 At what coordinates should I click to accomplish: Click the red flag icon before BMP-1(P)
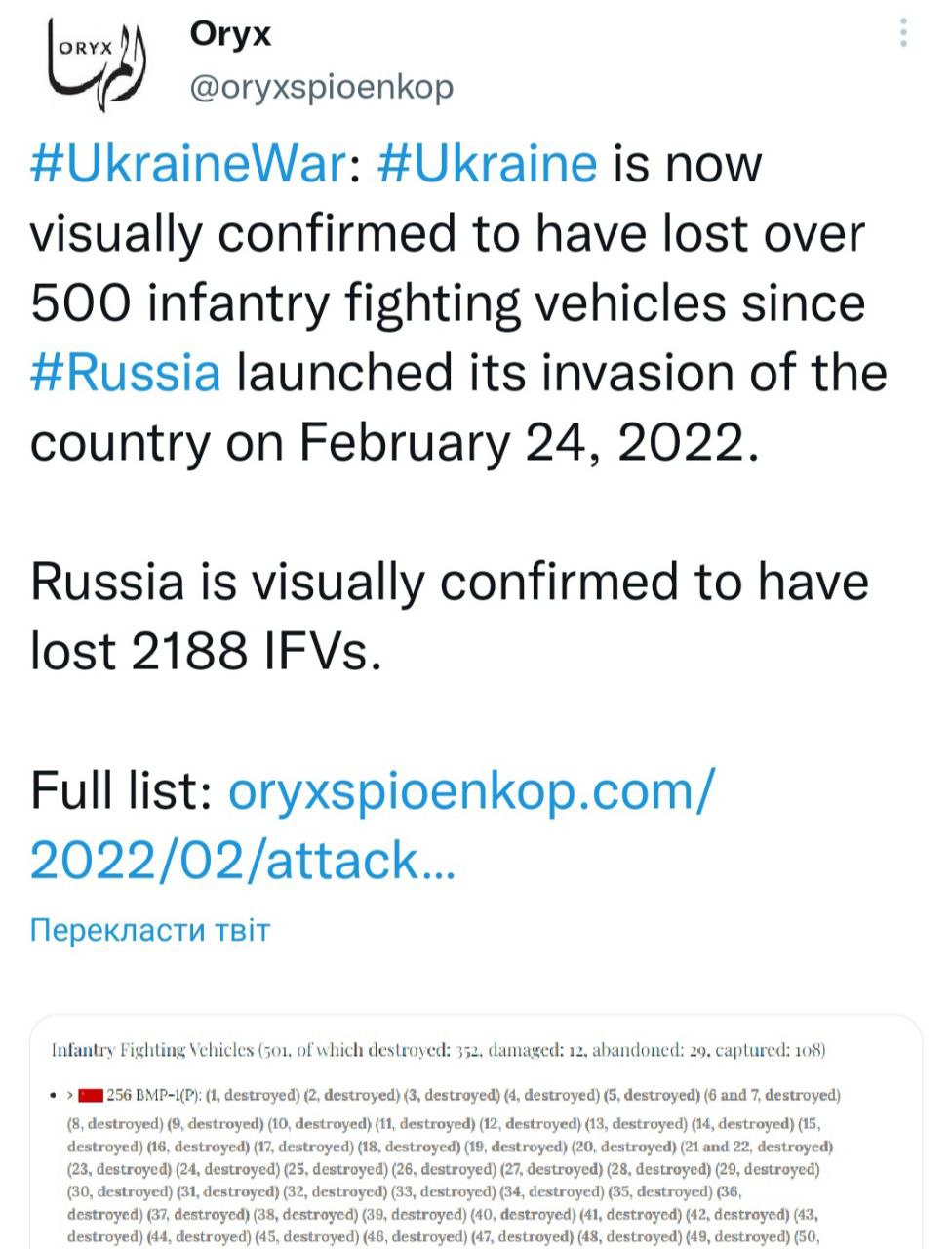tap(92, 1096)
